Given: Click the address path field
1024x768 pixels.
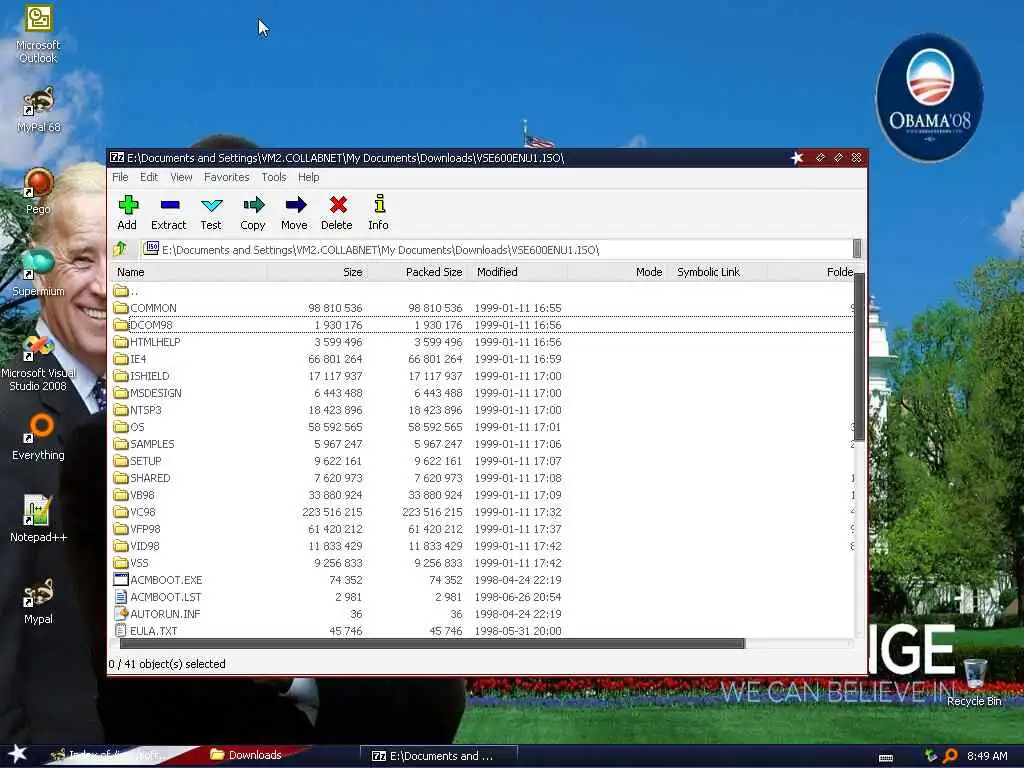Looking at the screenshot, I should coord(497,249).
